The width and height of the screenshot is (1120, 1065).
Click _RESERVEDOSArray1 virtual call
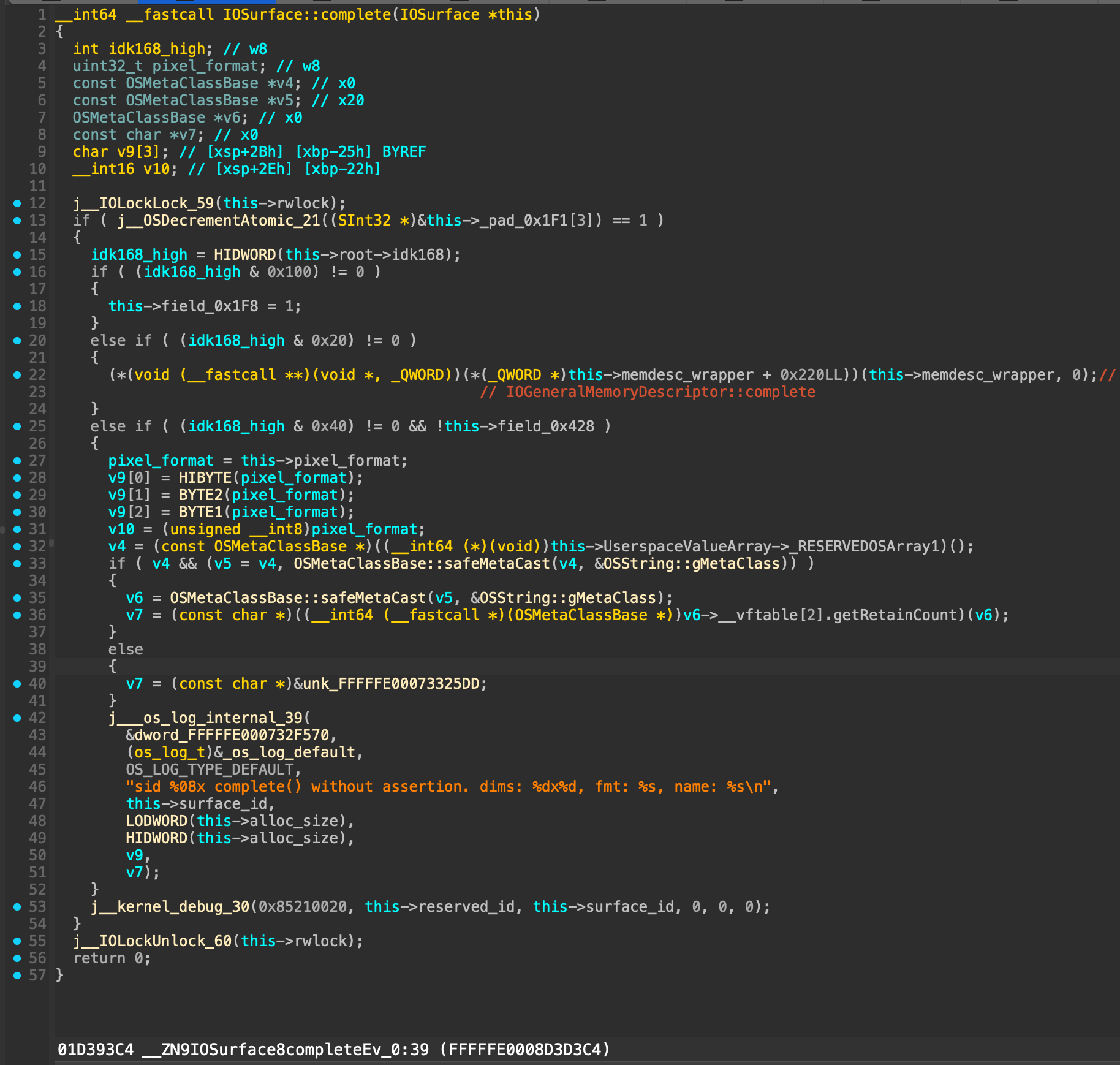tap(868, 547)
